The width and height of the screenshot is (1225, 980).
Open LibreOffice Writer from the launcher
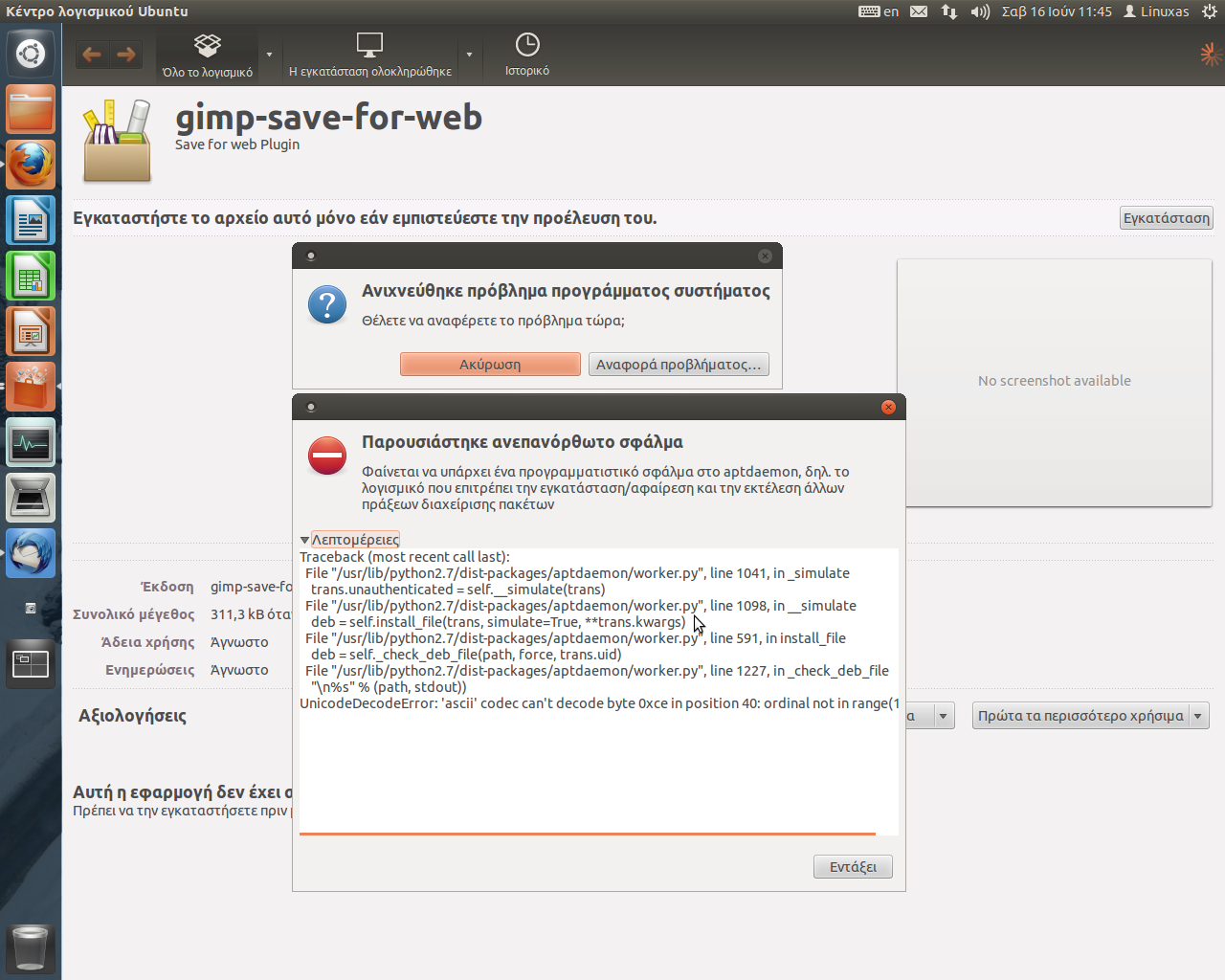pos(31,220)
